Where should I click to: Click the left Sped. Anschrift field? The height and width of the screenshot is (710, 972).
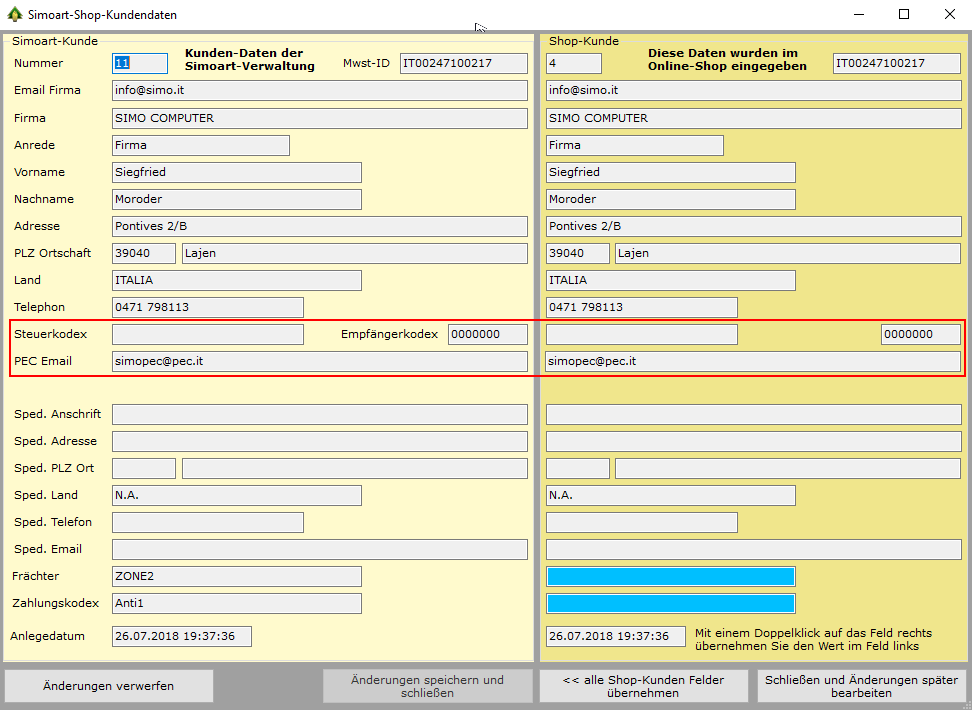tap(319, 414)
